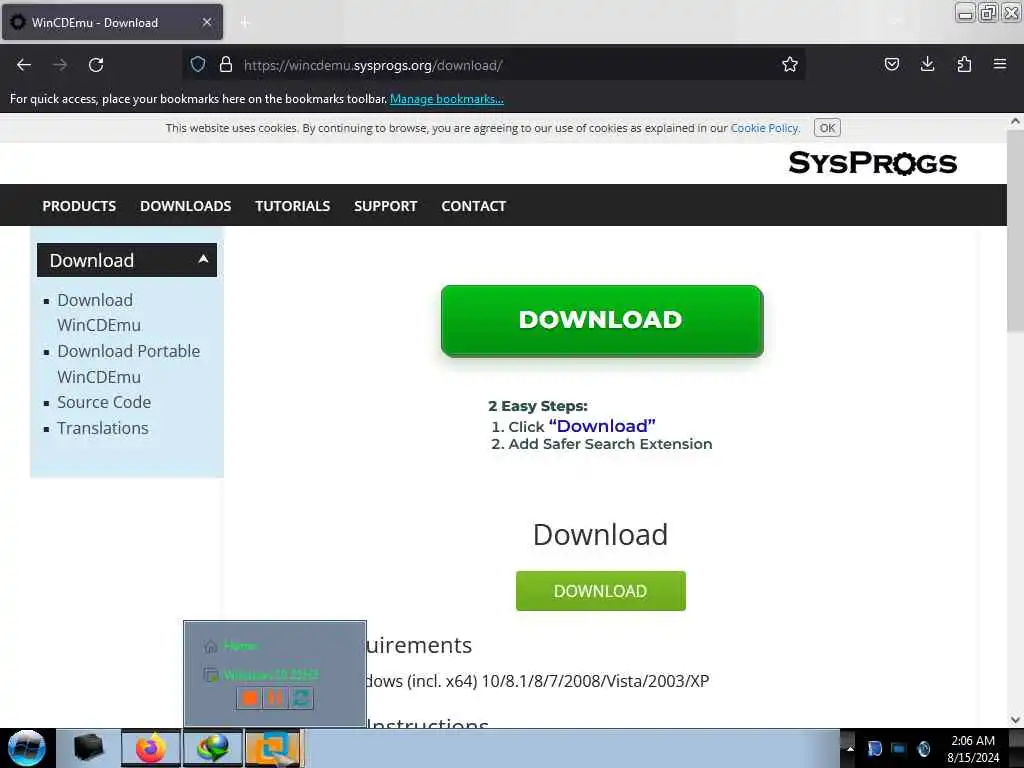
Task: Click the large green DOWNLOAD banner button
Action: point(601,321)
